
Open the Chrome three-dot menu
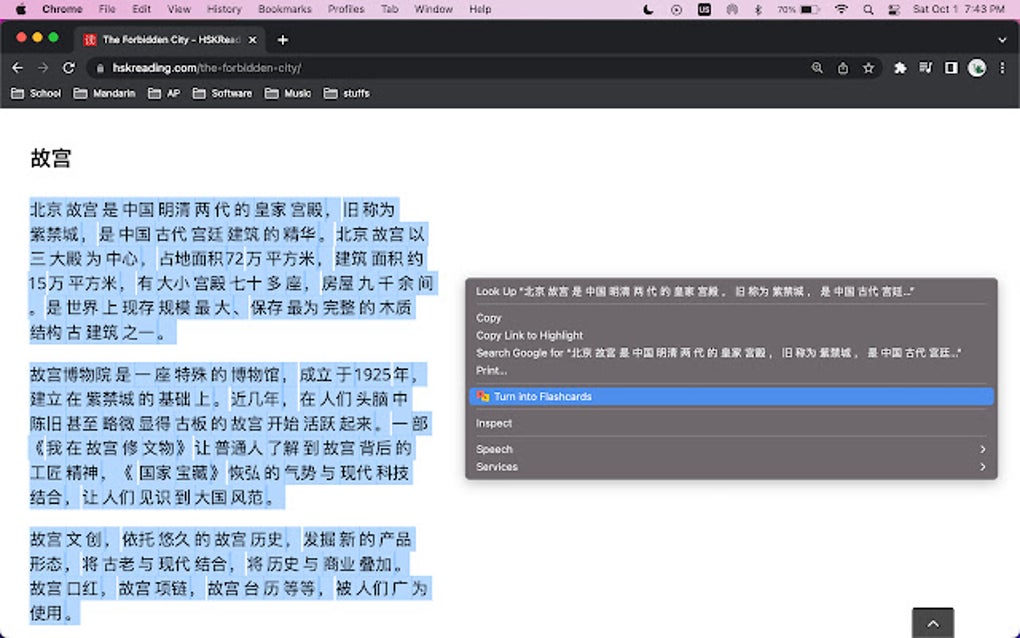click(x=1001, y=68)
